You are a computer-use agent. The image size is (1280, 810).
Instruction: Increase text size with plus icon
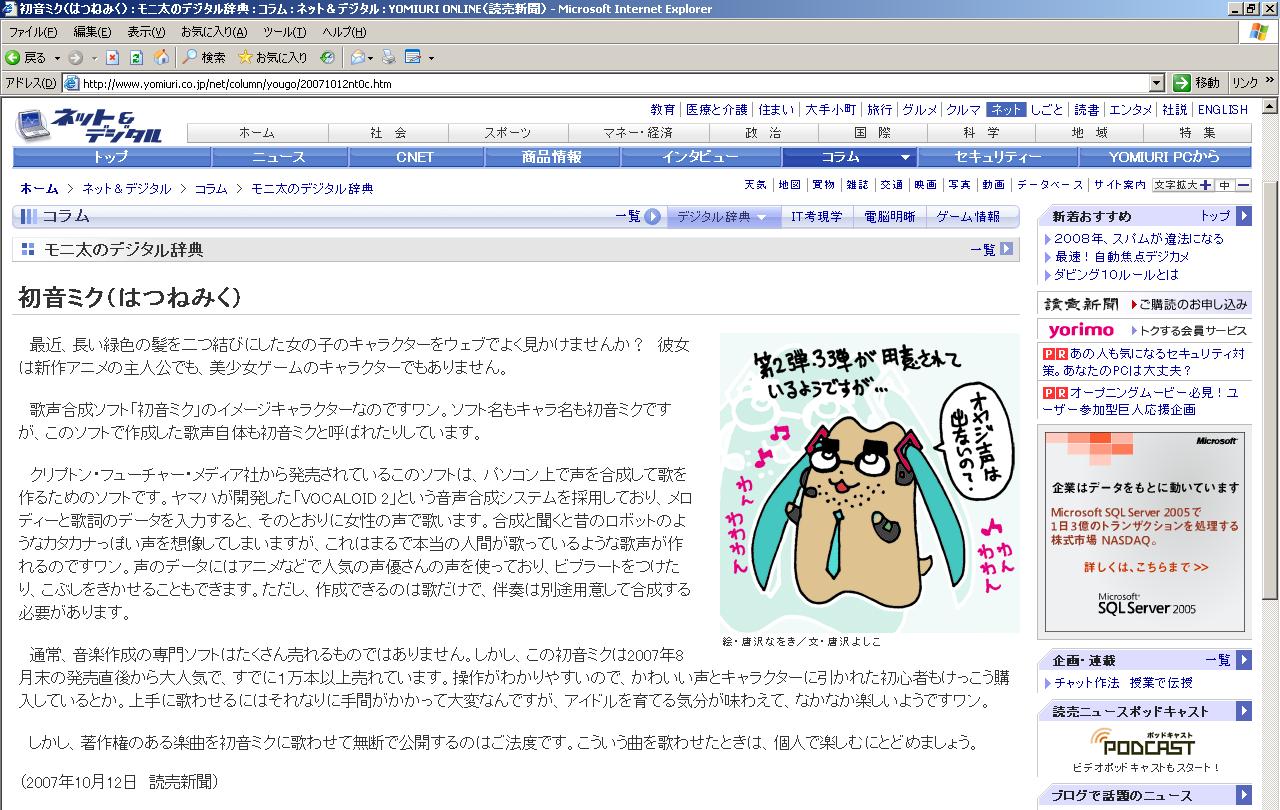pyautogui.click(x=1205, y=185)
